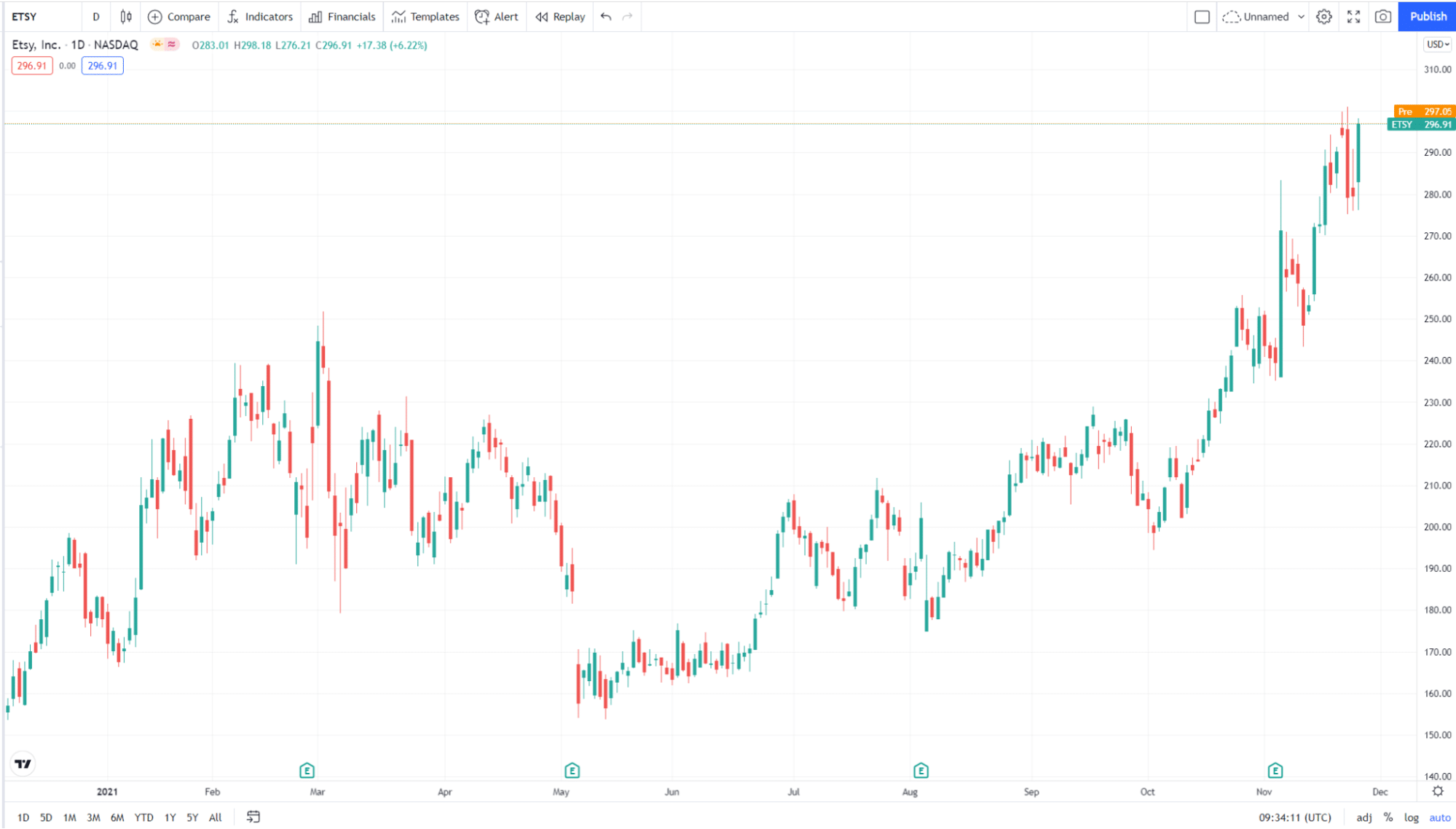Viewport: 1456px width, 829px height.
Task: Open the earnings marker near May
Action: point(572,770)
